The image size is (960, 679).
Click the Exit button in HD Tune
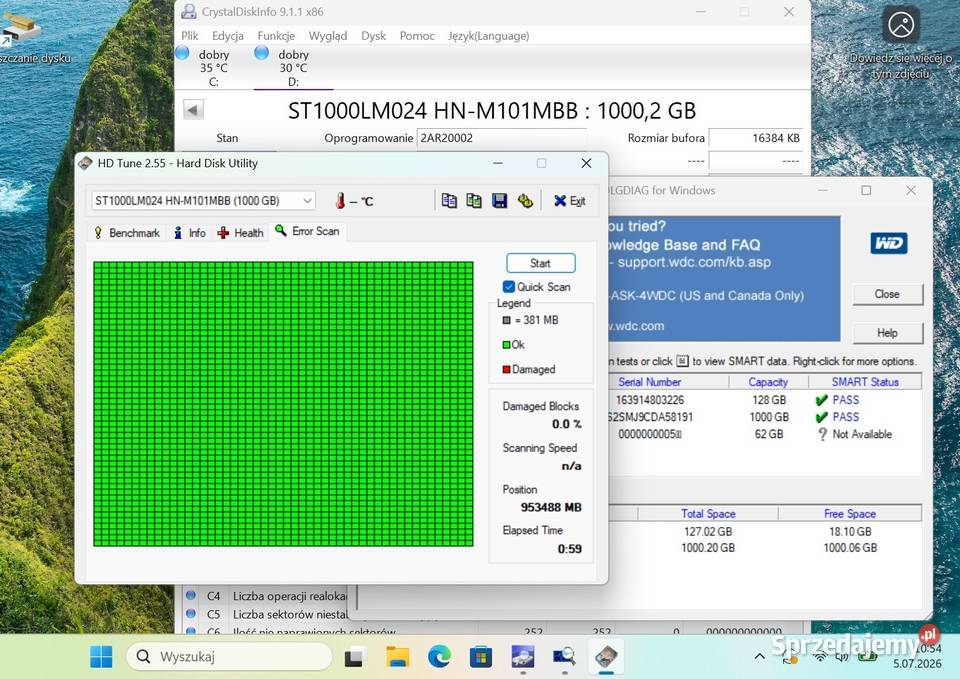569,200
